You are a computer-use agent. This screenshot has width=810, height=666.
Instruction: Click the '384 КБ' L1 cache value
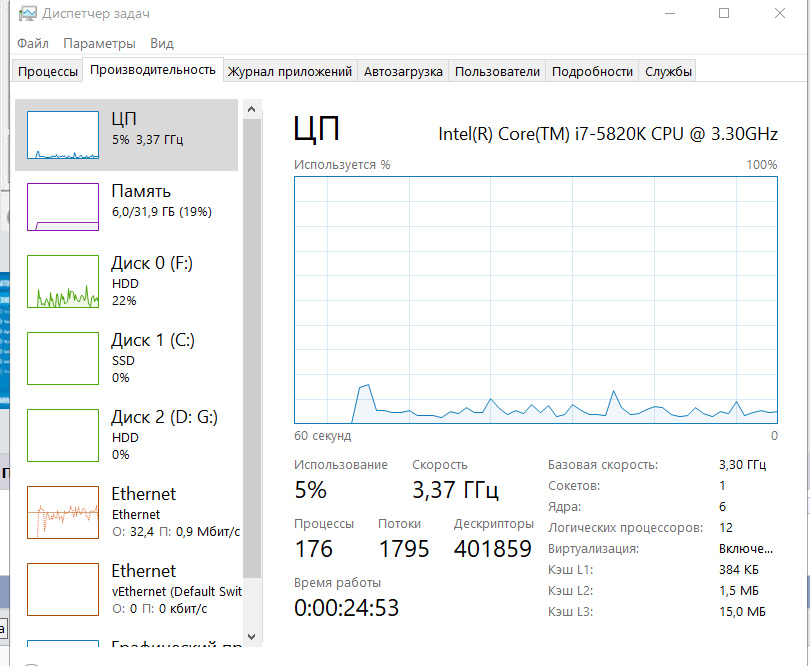(739, 570)
